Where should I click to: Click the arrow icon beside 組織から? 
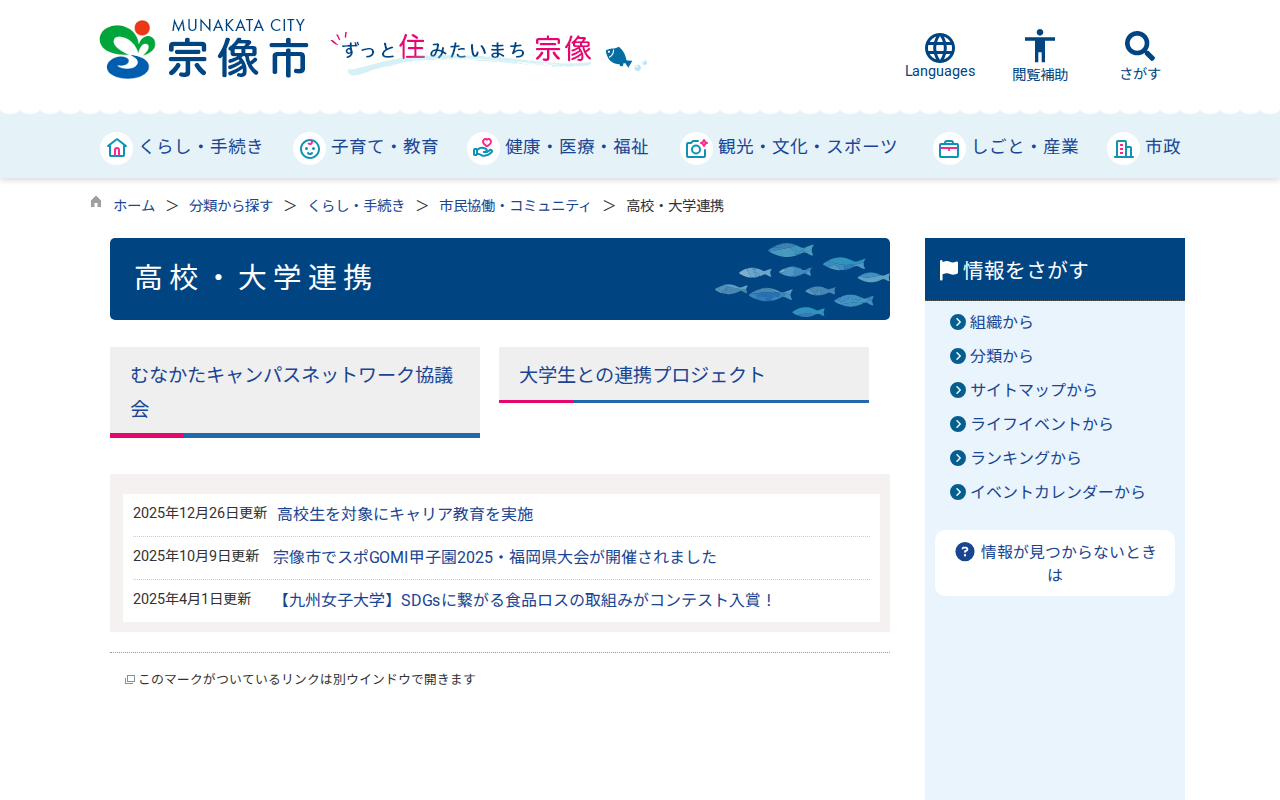(958, 322)
